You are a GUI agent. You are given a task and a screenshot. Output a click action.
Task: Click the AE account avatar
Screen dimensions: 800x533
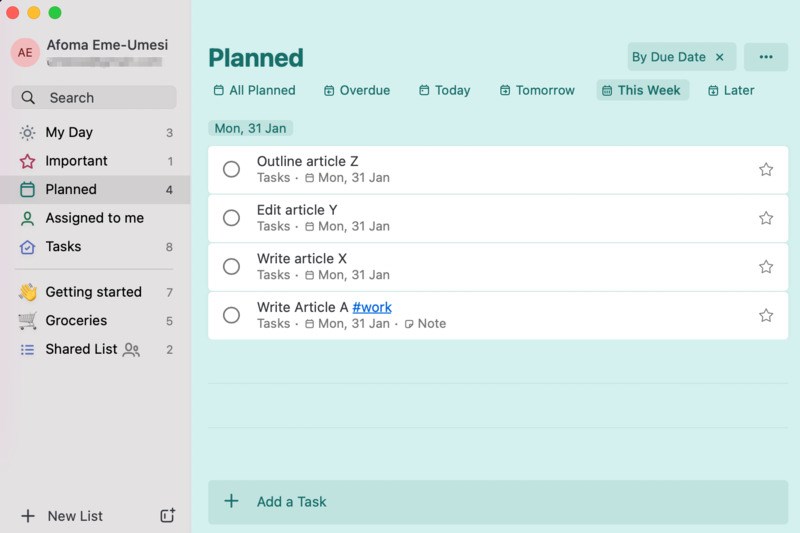[25, 53]
